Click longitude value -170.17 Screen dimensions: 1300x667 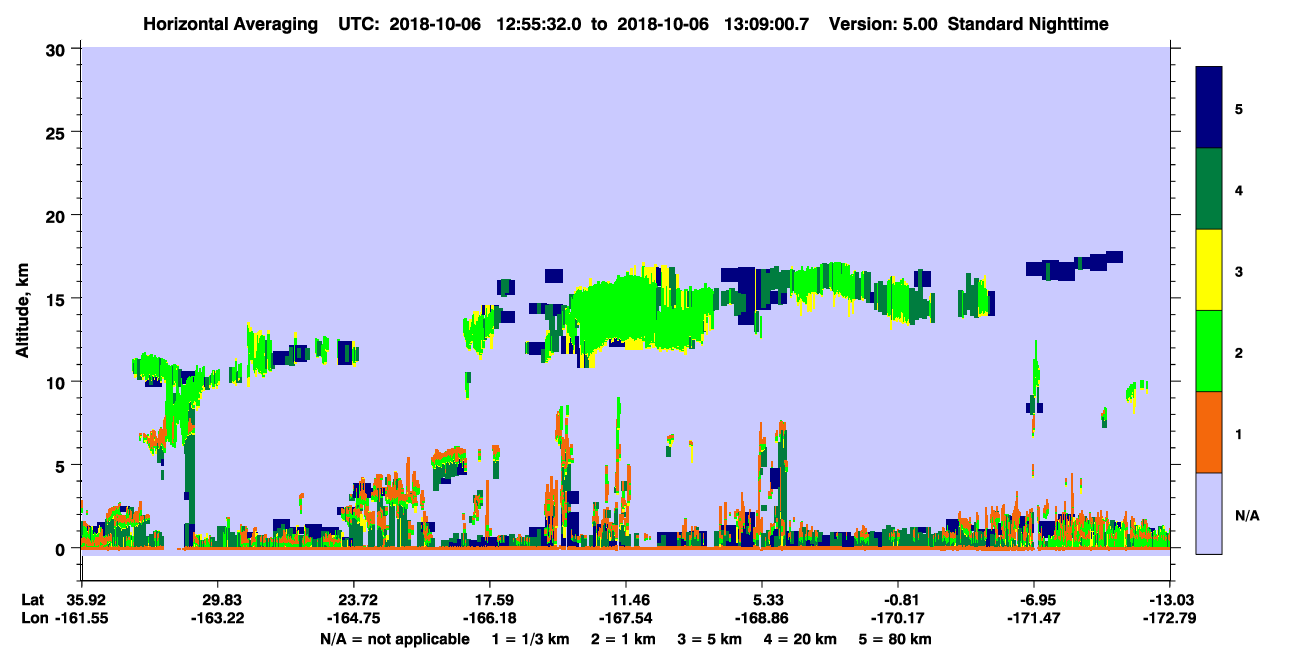[x=898, y=618]
